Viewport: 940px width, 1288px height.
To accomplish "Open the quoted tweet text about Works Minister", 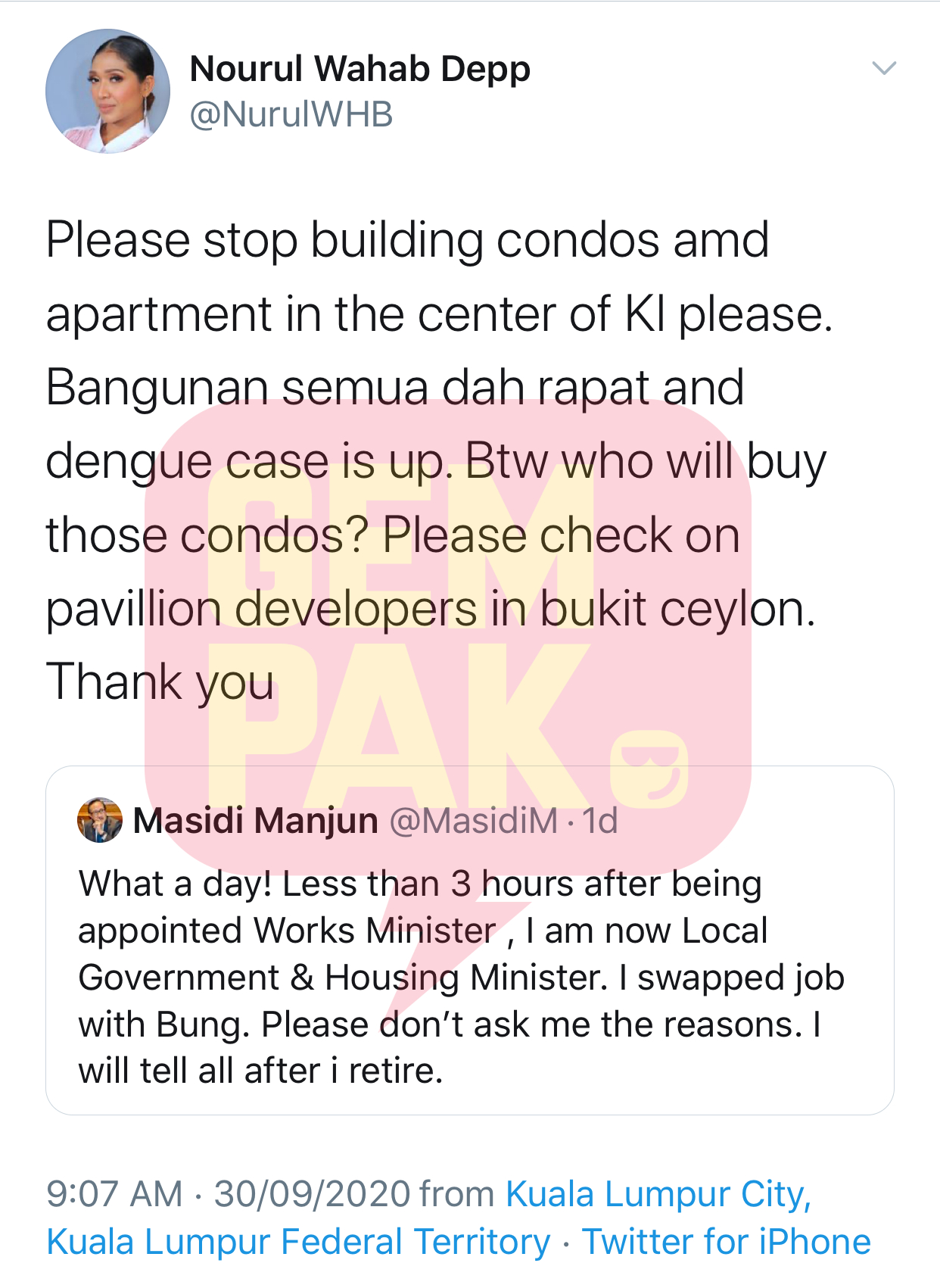I will 462,978.
